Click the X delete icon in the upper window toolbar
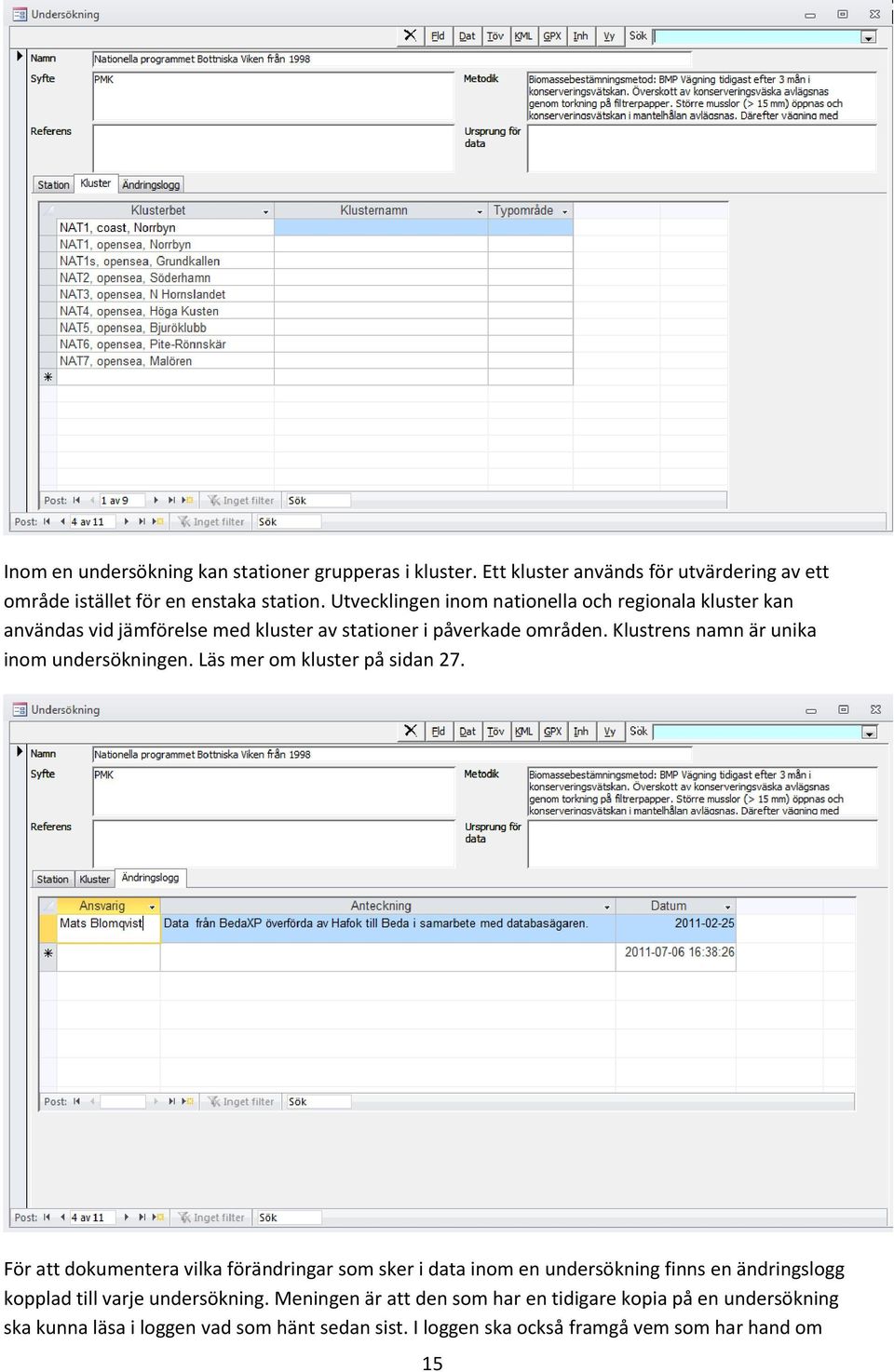The image size is (894, 1372). (410, 36)
